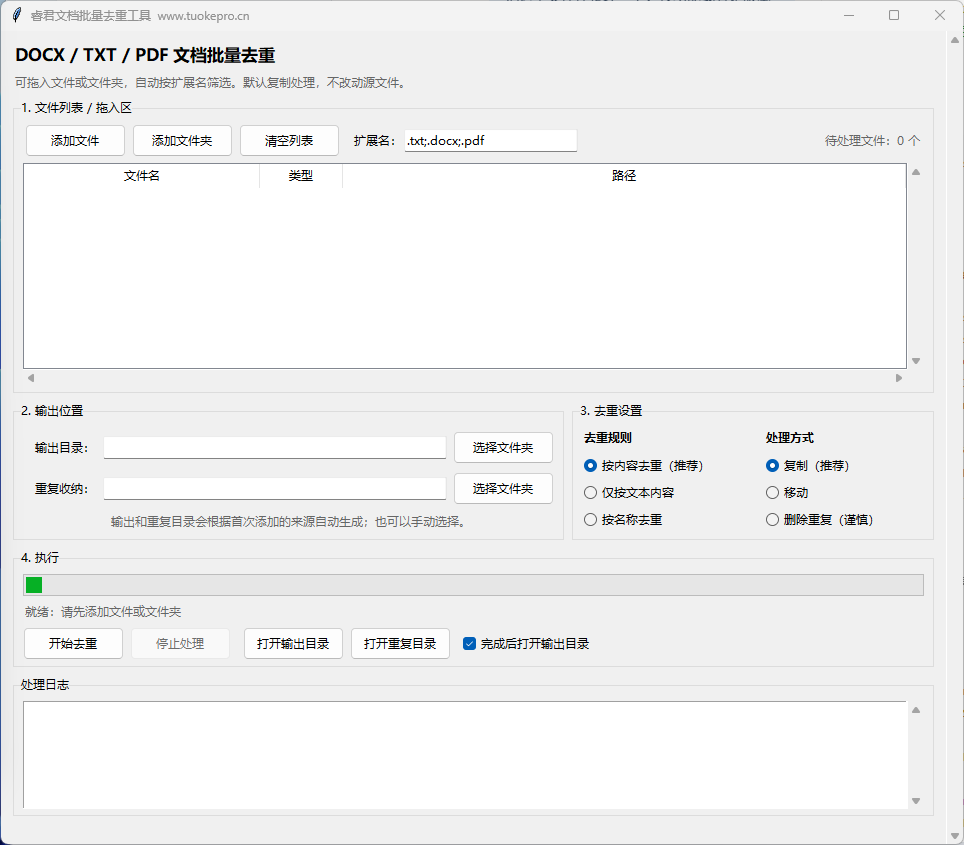Image resolution: width=964 pixels, height=845 pixels.
Task: Sort by the 类型 column header
Action: click(x=301, y=176)
